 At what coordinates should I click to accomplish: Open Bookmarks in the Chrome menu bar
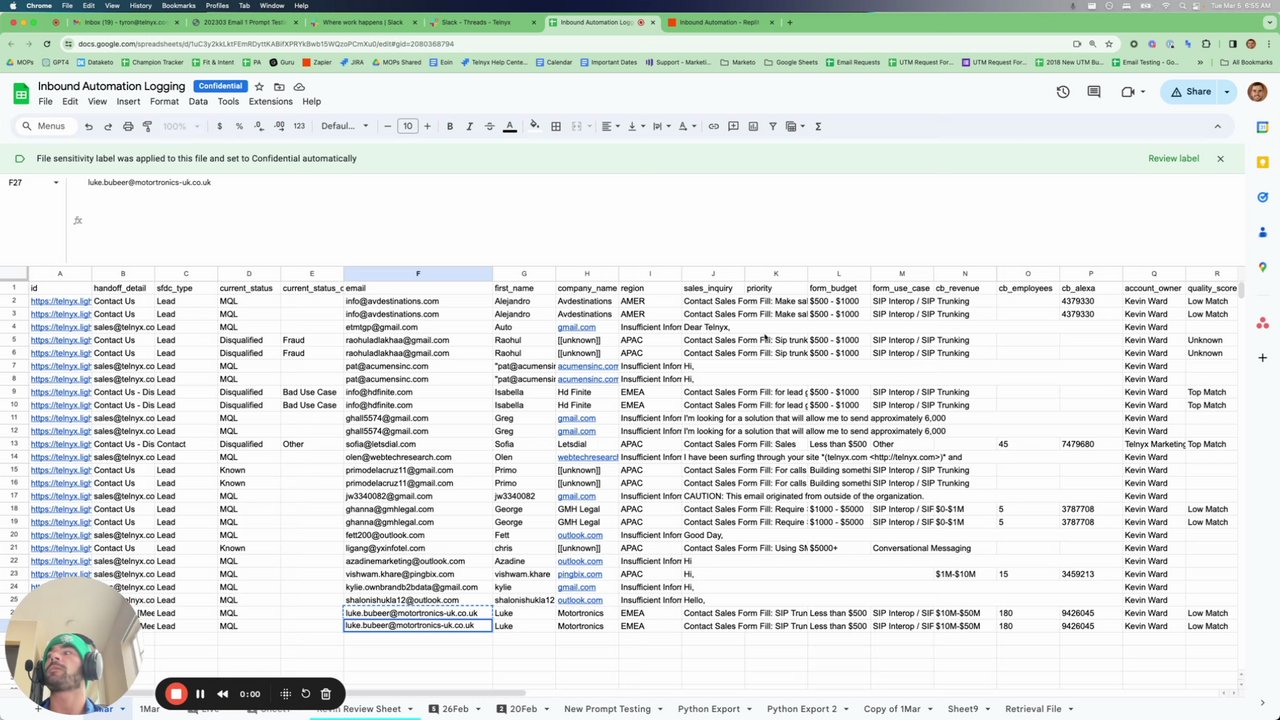(179, 6)
